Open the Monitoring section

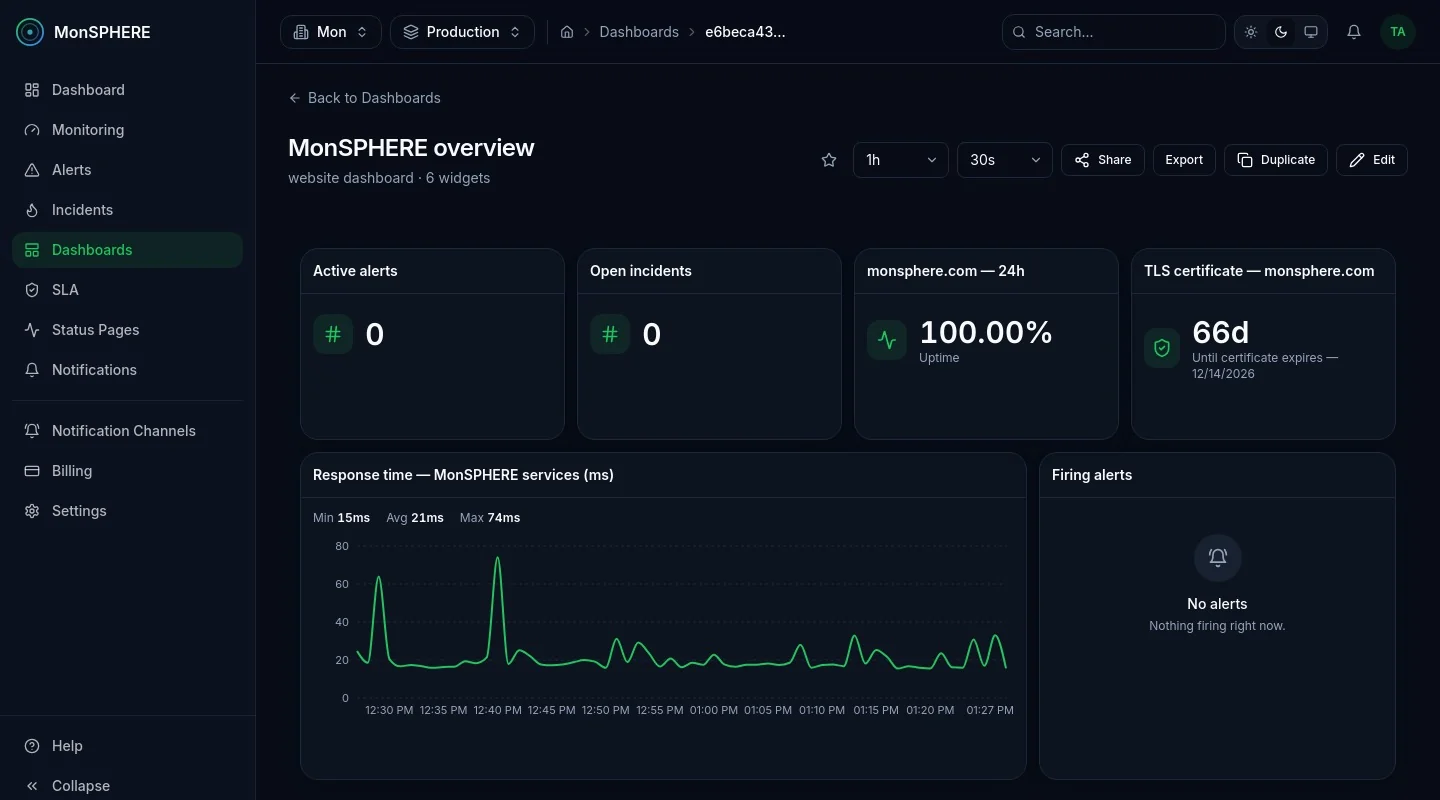pyautogui.click(x=127, y=130)
